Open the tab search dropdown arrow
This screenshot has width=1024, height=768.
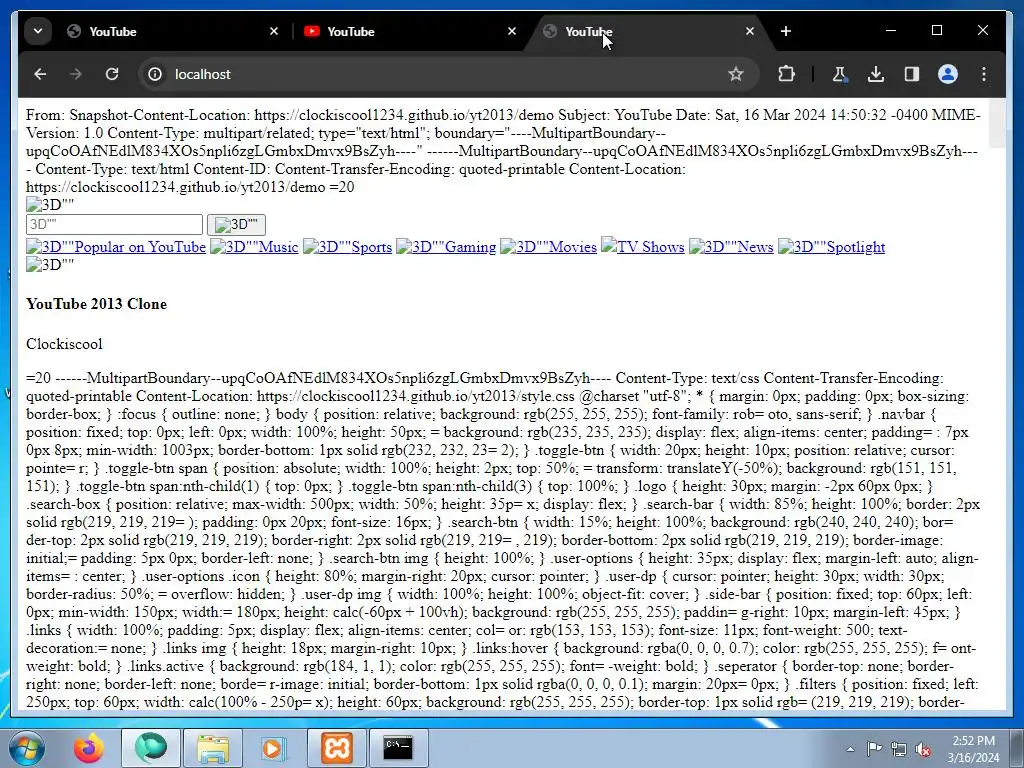coord(38,31)
